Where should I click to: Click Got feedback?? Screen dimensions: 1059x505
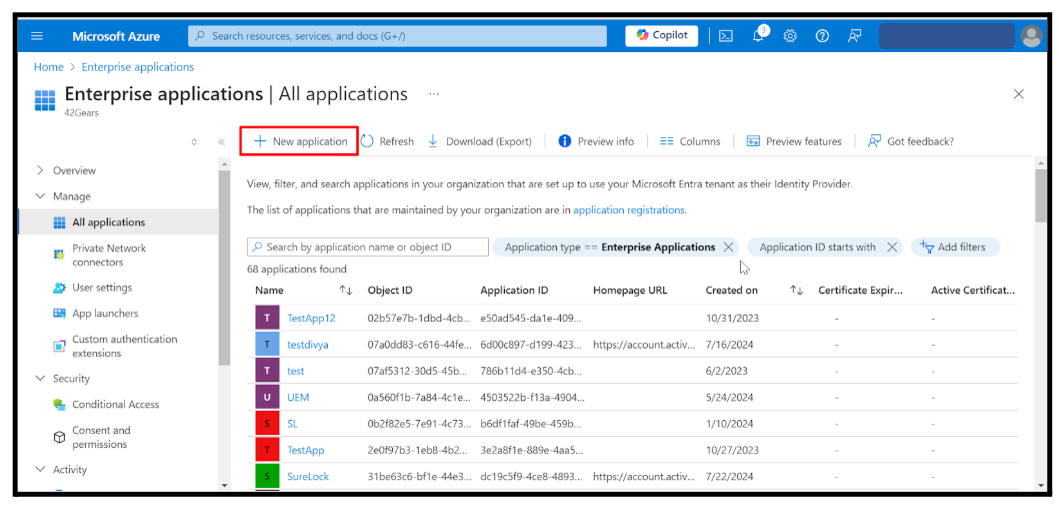coord(911,141)
